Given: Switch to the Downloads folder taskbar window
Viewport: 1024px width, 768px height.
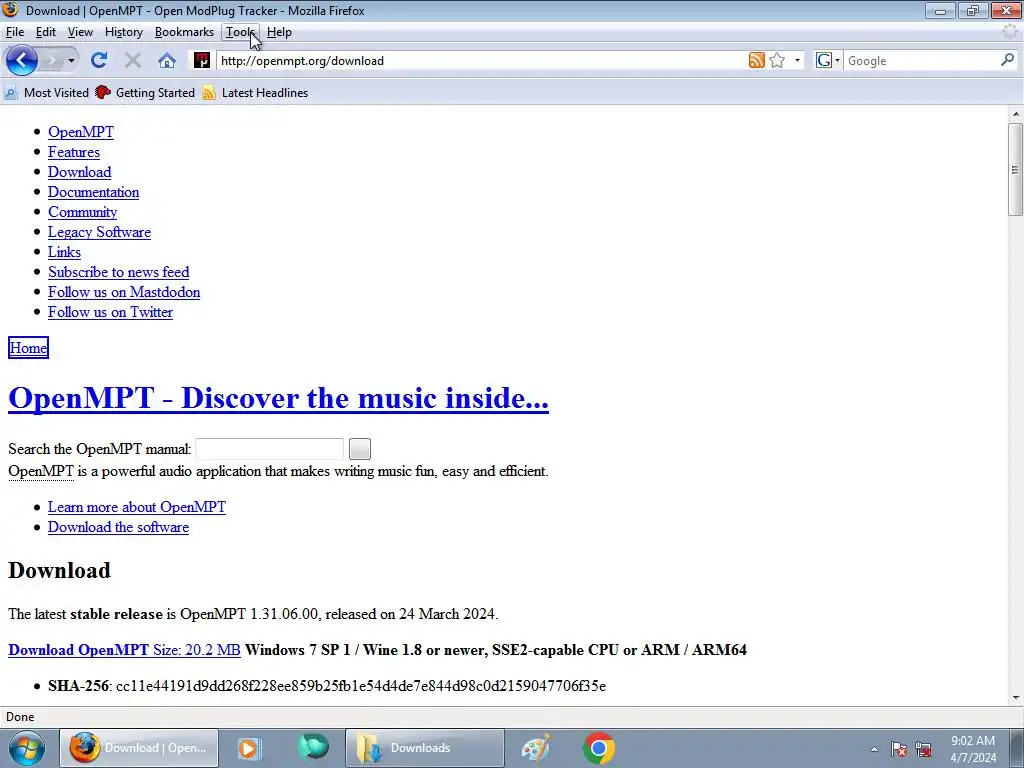Looking at the screenshot, I should click(x=424, y=748).
